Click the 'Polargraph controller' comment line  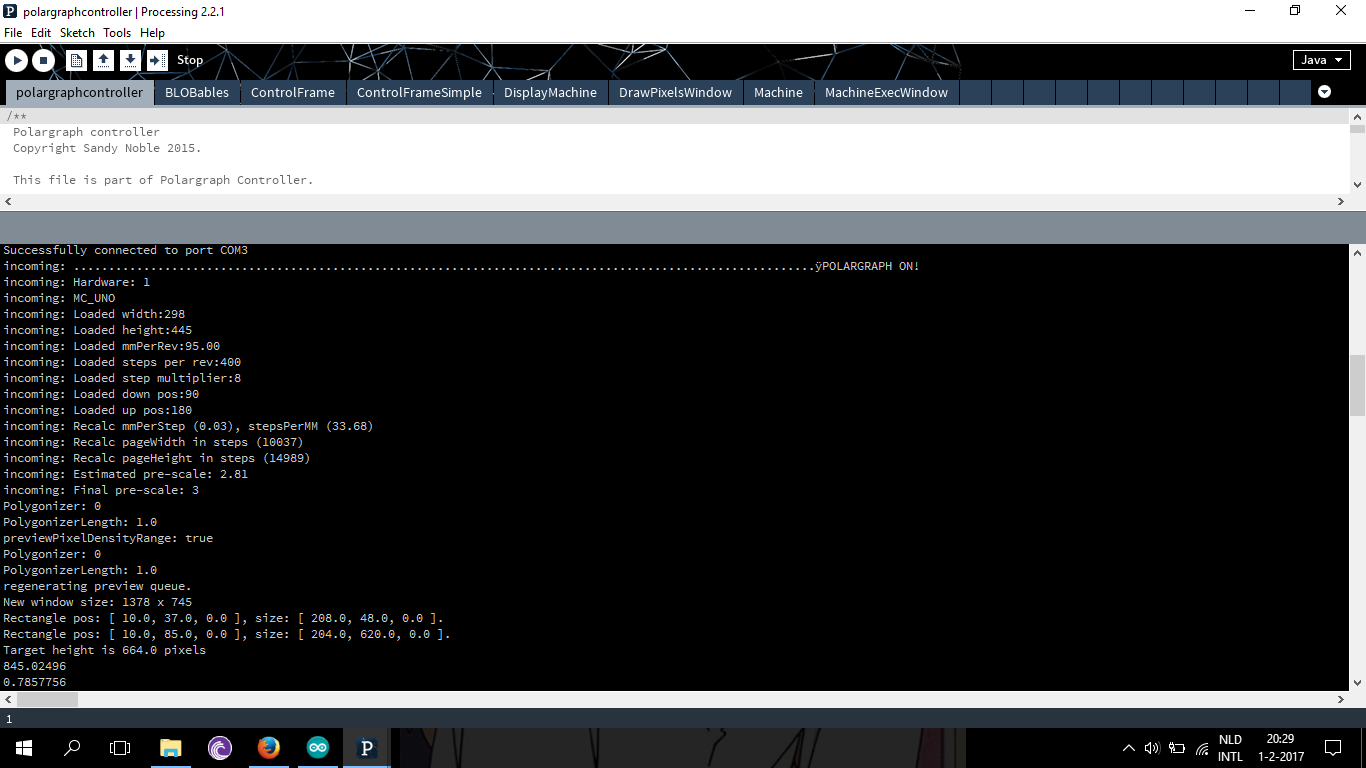(x=86, y=132)
